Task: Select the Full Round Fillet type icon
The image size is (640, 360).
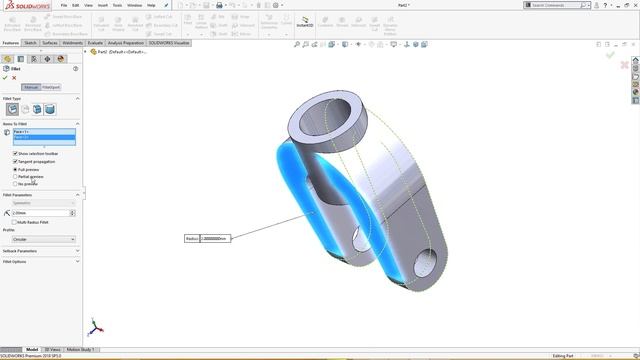Action: pos(50,109)
